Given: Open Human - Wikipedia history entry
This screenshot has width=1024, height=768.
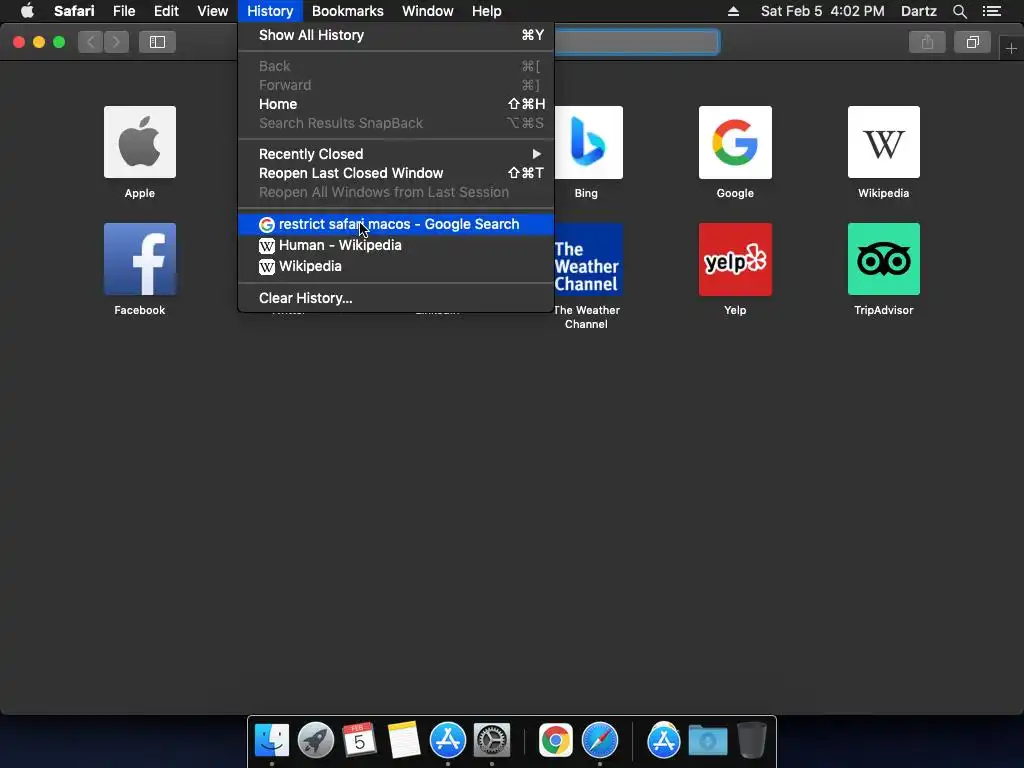Looking at the screenshot, I should tap(396, 245).
